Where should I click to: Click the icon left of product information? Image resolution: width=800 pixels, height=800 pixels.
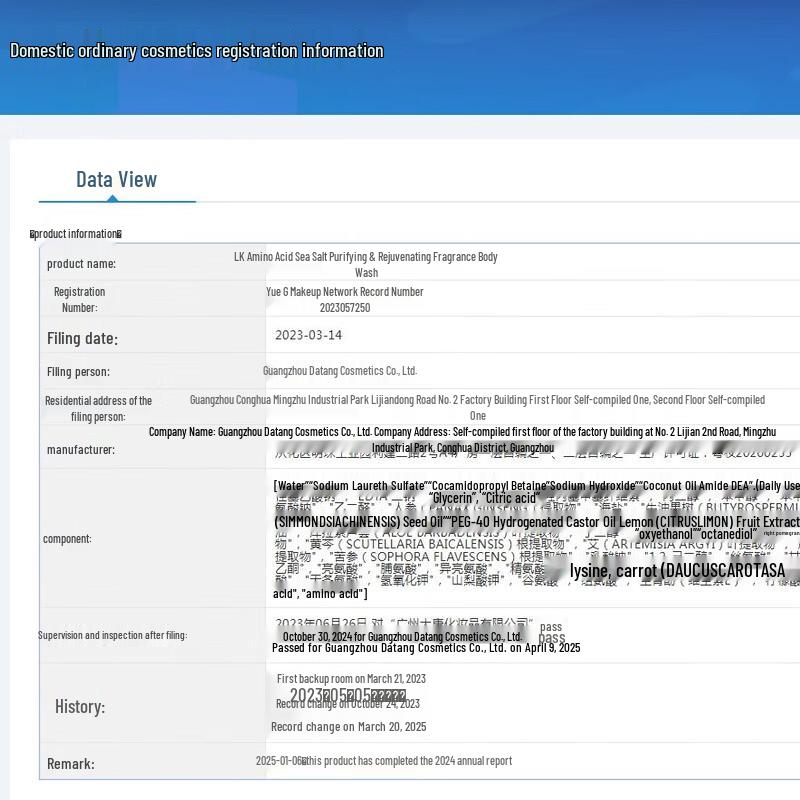(x=33, y=234)
